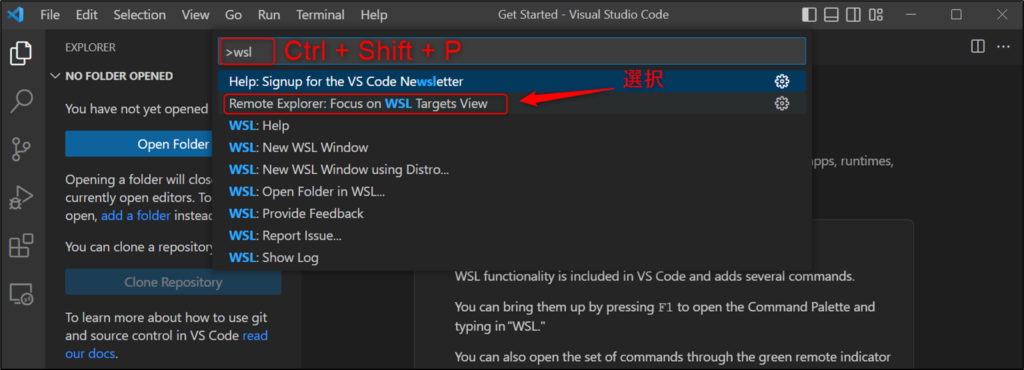The image size is (1024, 370).
Task: Open the Run menu
Action: pos(268,14)
